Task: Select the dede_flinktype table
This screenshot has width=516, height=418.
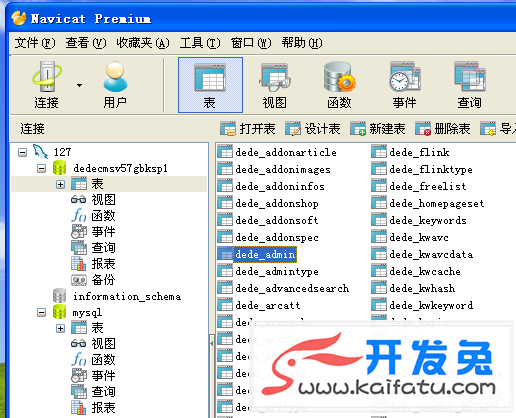Action: [422, 169]
